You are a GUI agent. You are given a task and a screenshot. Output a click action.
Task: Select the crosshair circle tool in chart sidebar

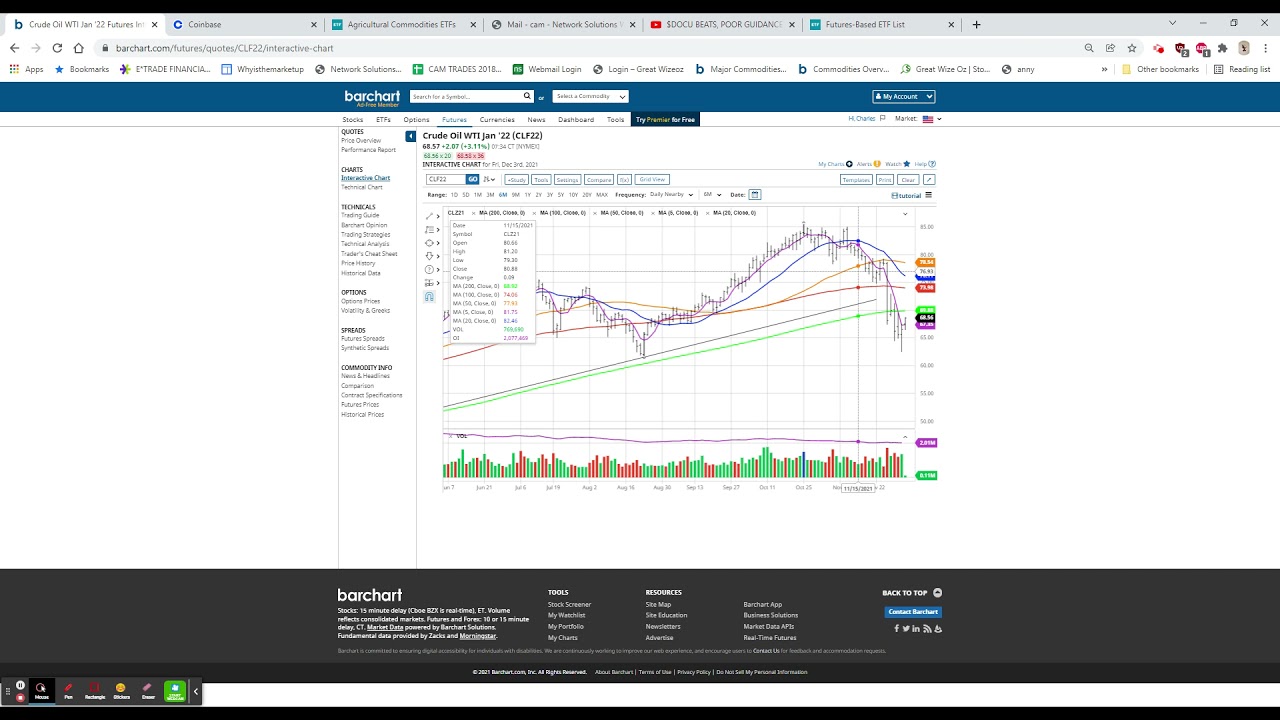430,243
